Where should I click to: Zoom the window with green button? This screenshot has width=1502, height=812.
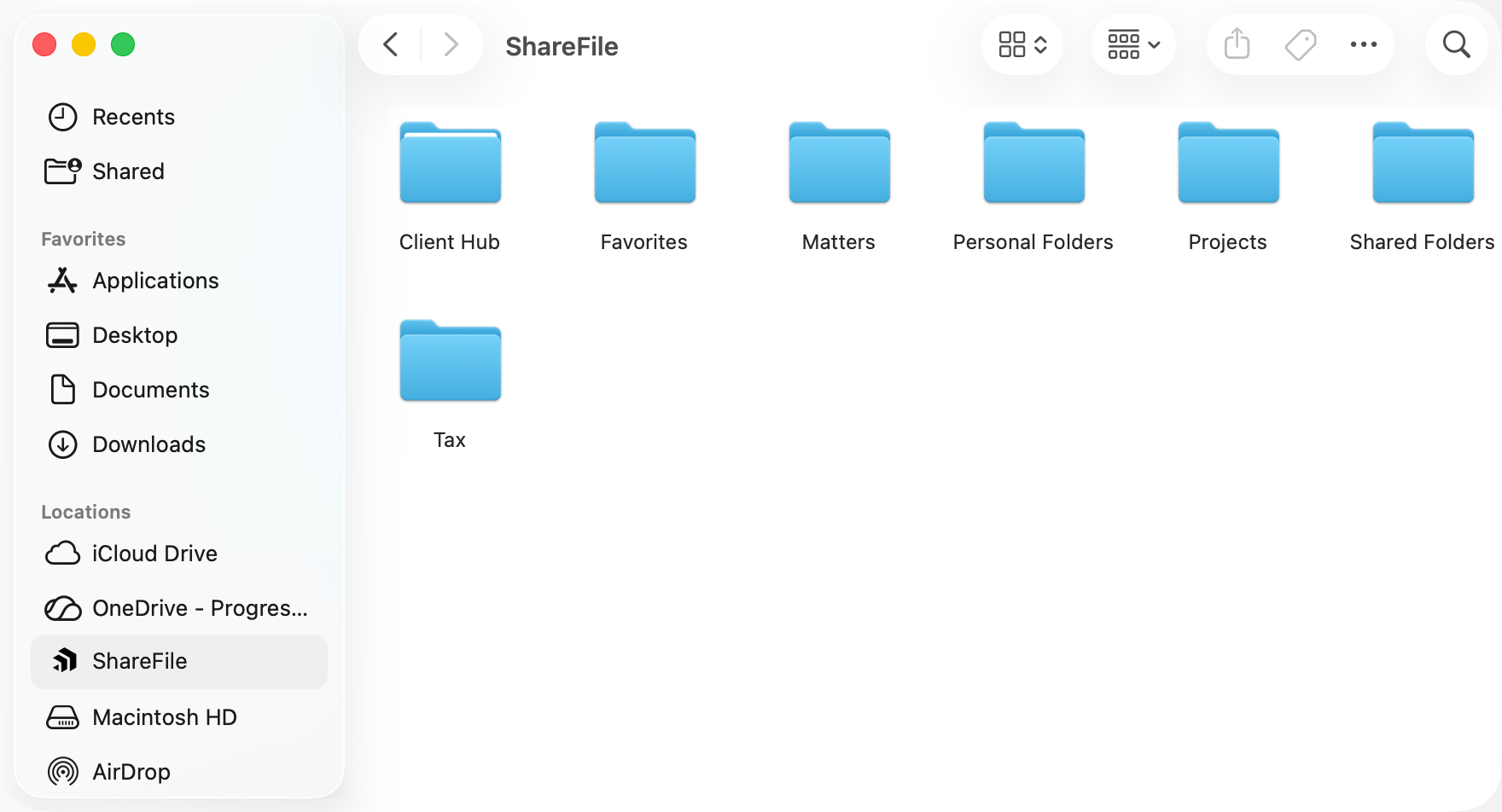[x=123, y=44]
